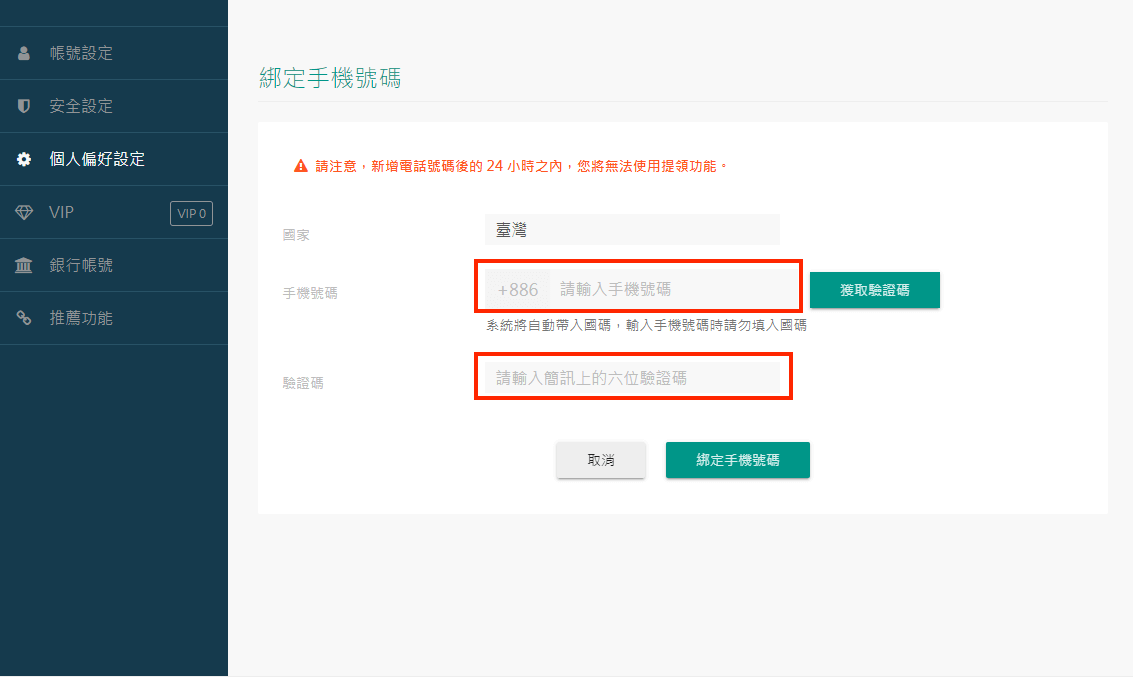Open the 帳號設定 sidebar menu item

click(x=81, y=54)
